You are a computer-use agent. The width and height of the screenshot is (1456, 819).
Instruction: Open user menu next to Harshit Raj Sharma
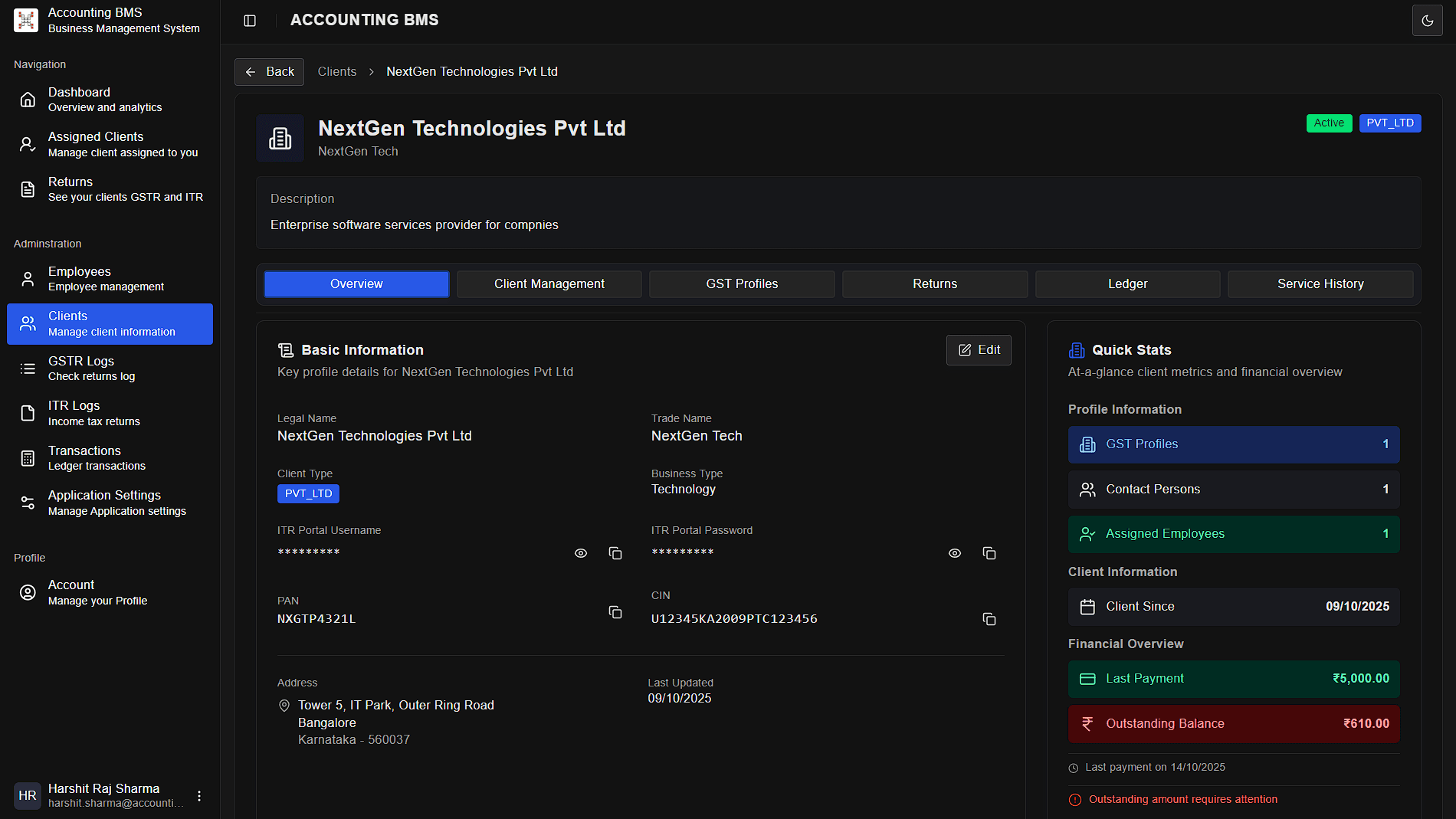(x=199, y=796)
